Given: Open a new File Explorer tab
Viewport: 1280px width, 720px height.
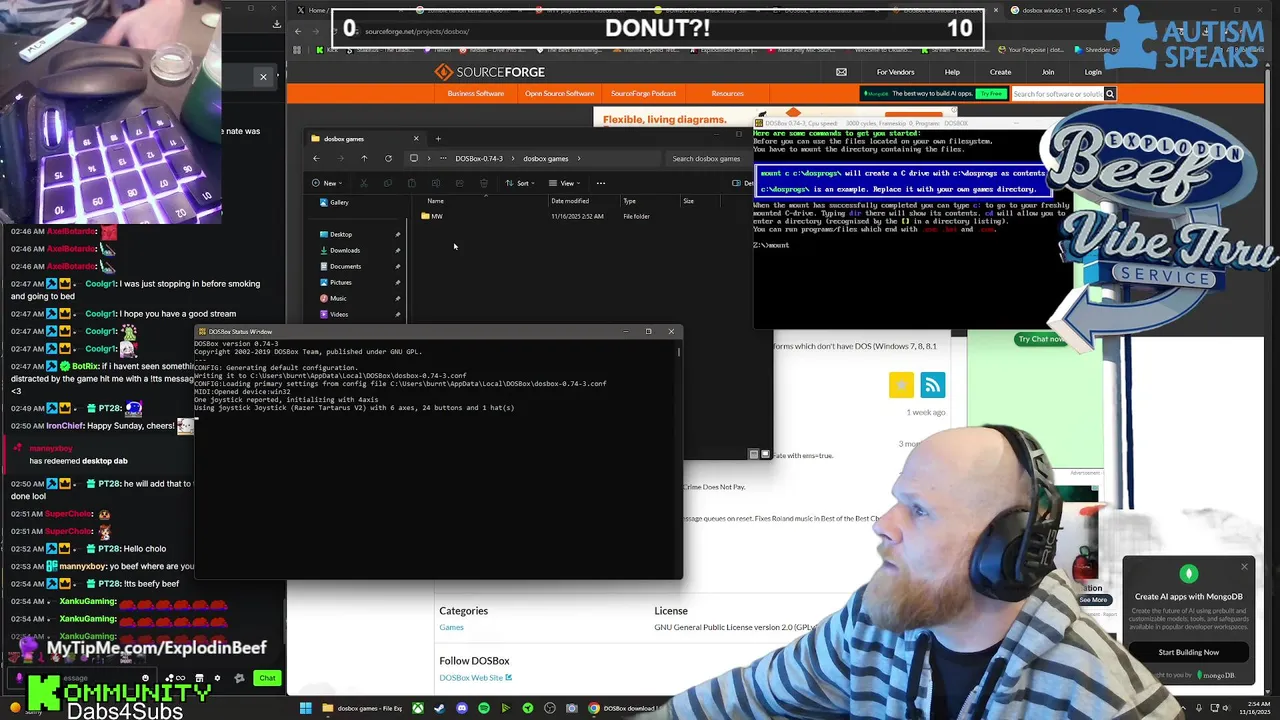Looking at the screenshot, I should [x=438, y=138].
